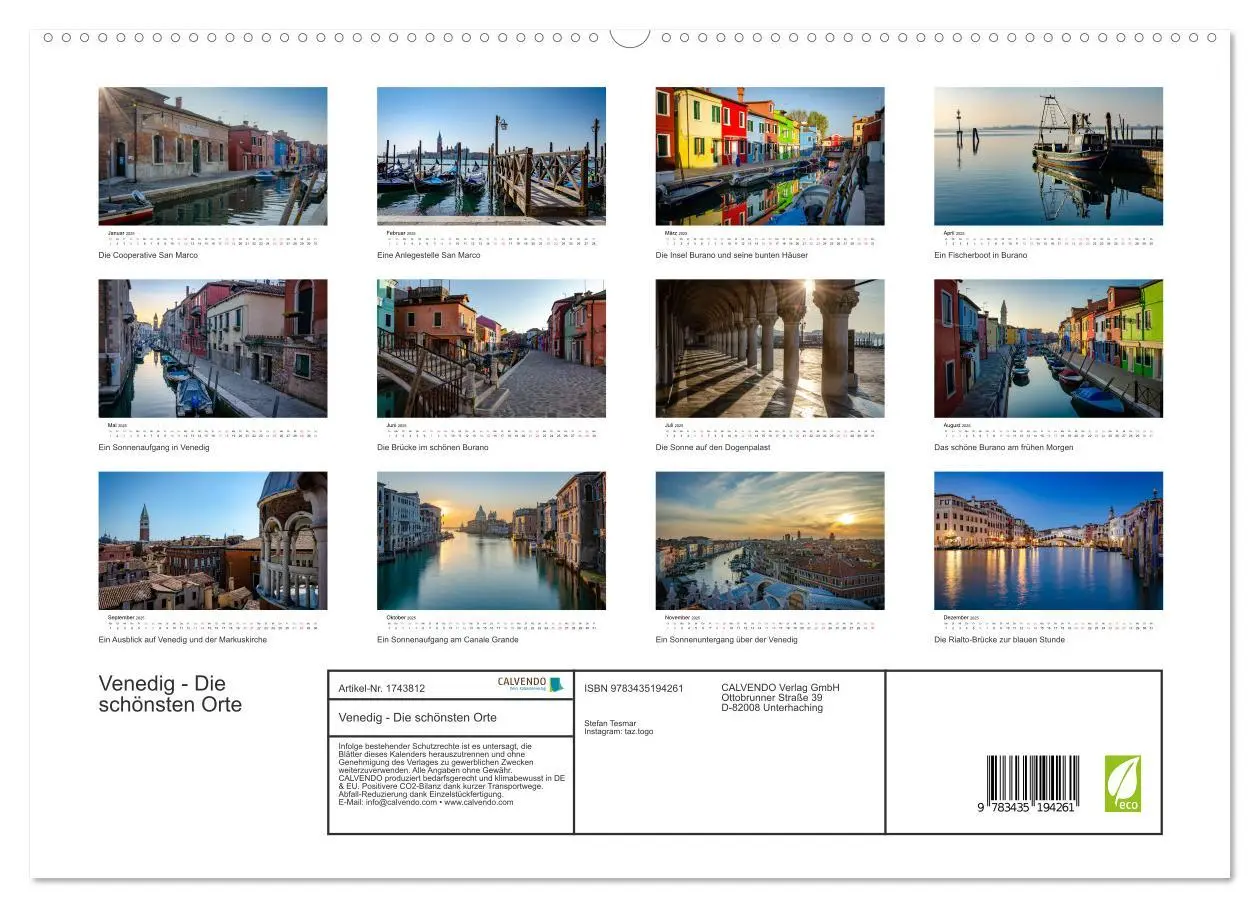Open the Dogenpalast columns photo

tap(770, 348)
